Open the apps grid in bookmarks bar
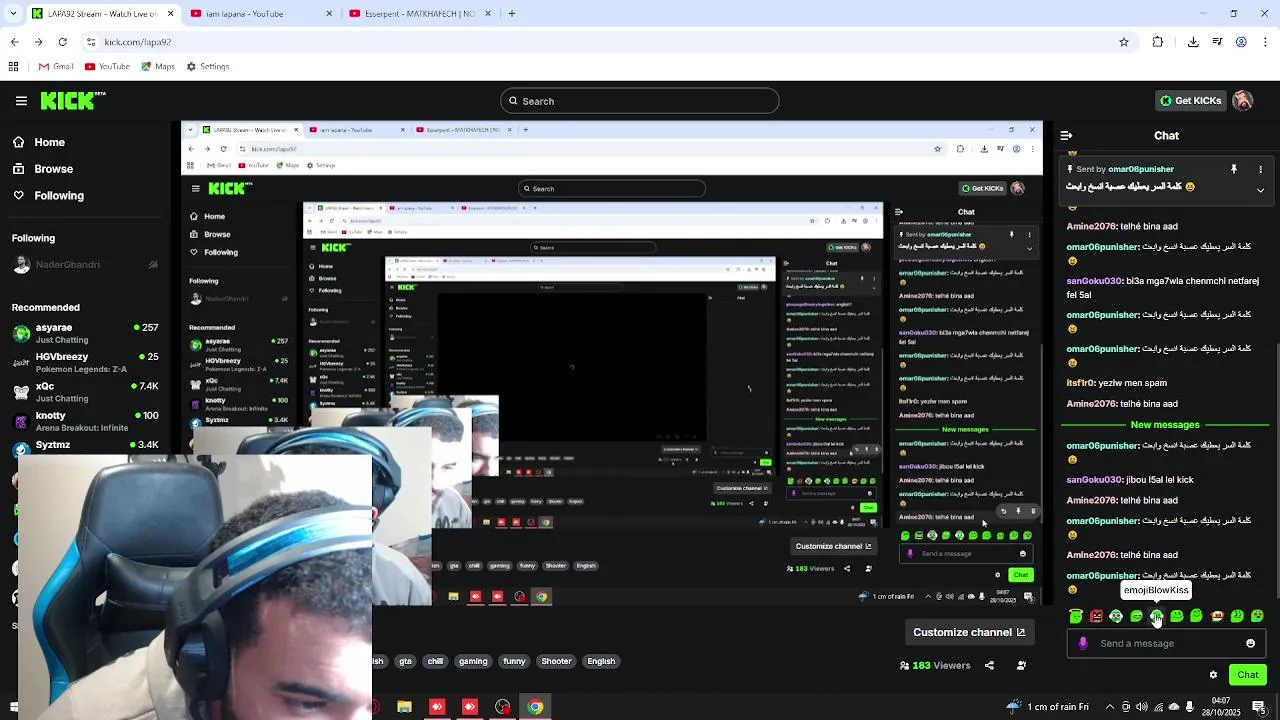1280x720 pixels. pos(13,67)
